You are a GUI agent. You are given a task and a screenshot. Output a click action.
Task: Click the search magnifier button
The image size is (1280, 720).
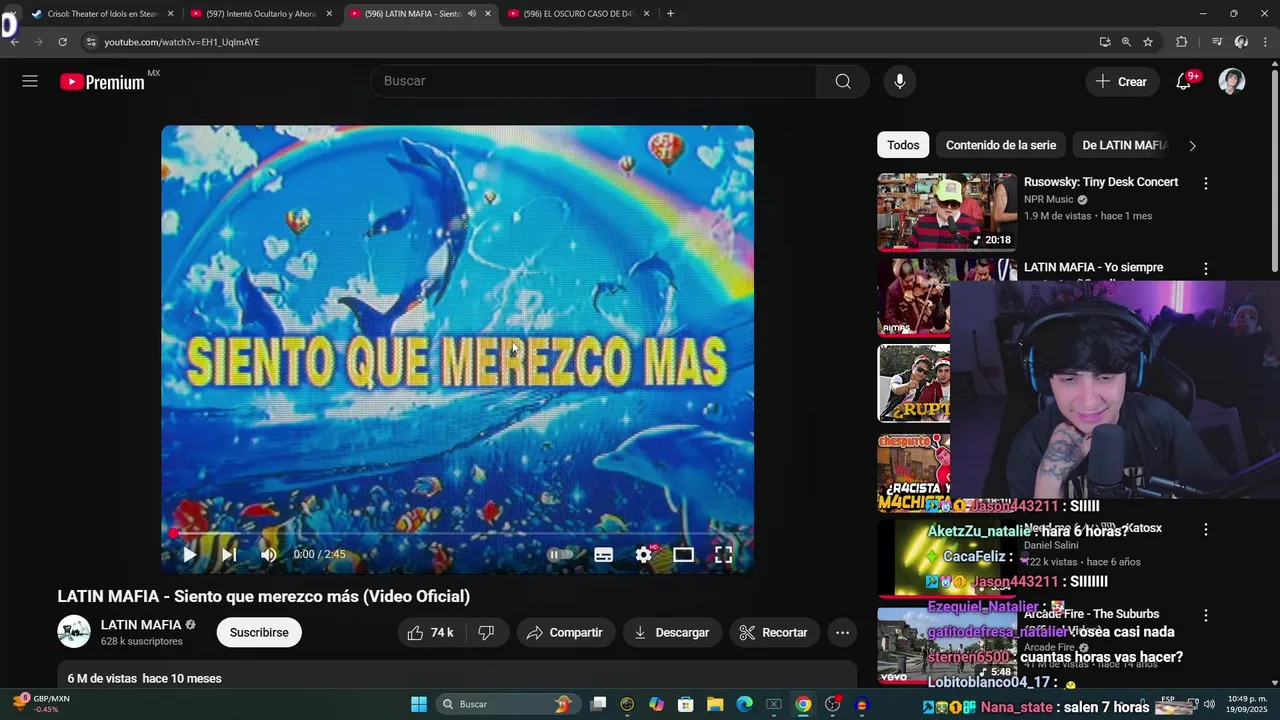(843, 81)
